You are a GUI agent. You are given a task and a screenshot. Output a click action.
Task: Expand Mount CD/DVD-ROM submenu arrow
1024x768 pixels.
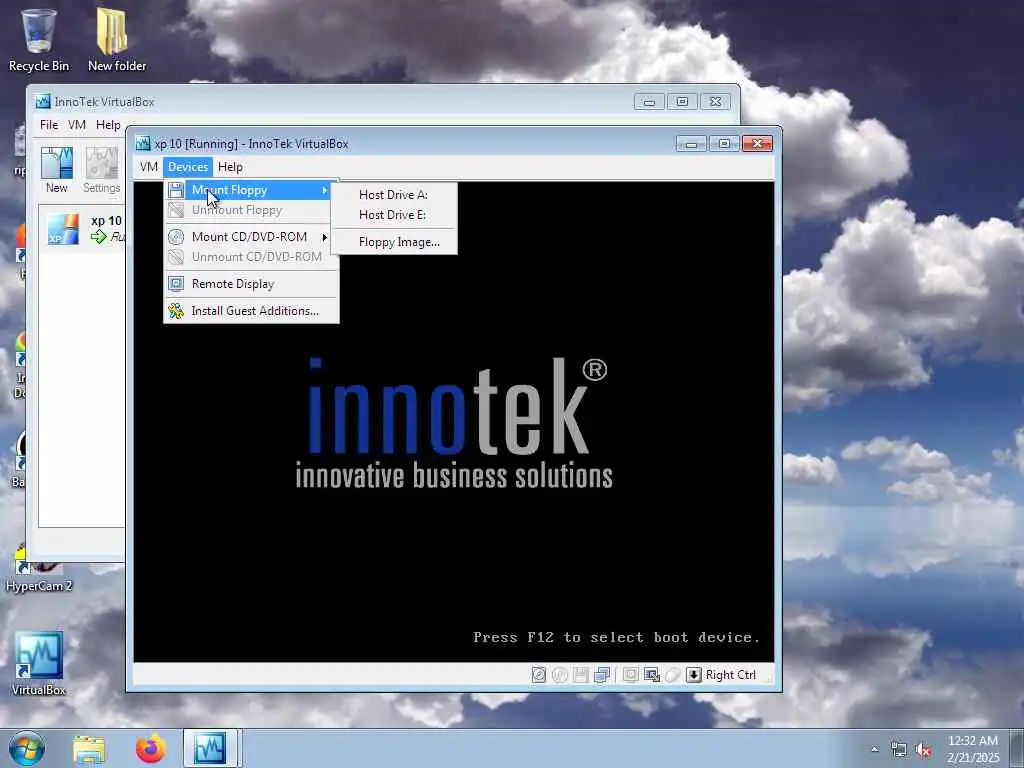pyautogui.click(x=325, y=236)
